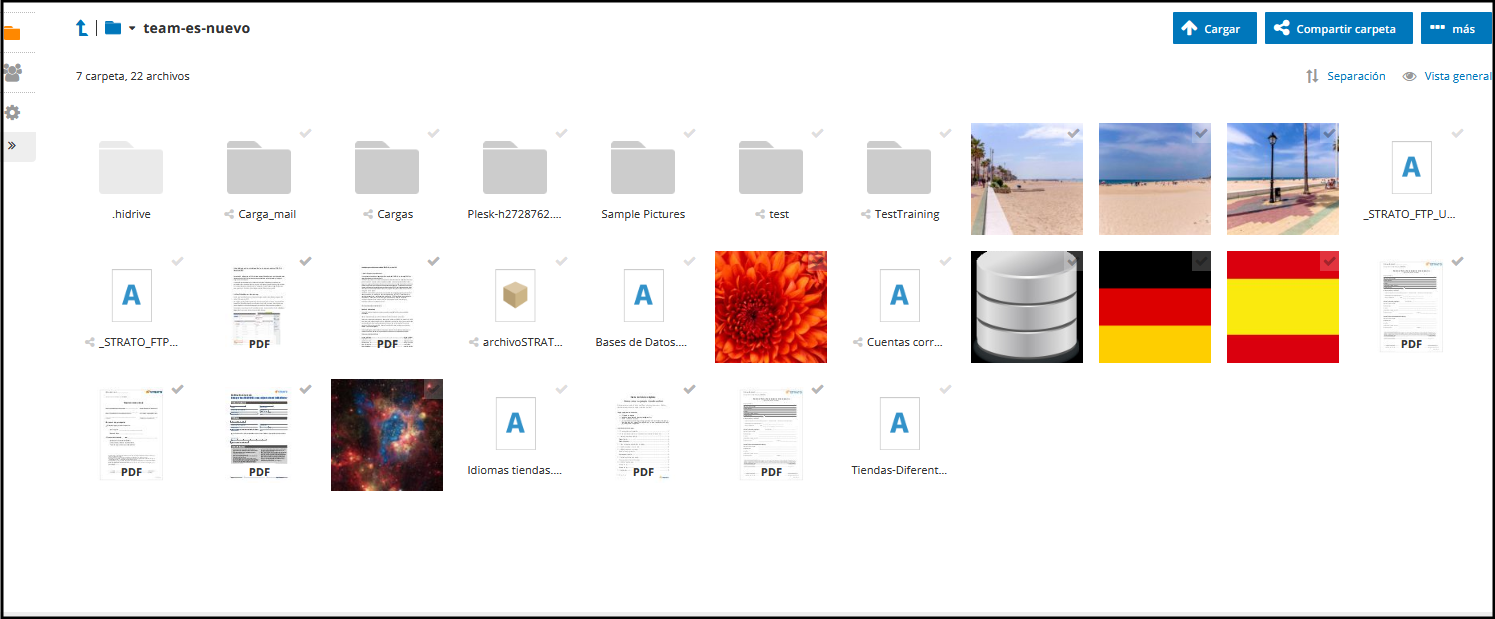Select the team members sidebar icon
The height and width of the screenshot is (619, 1495).
click(x=13, y=72)
